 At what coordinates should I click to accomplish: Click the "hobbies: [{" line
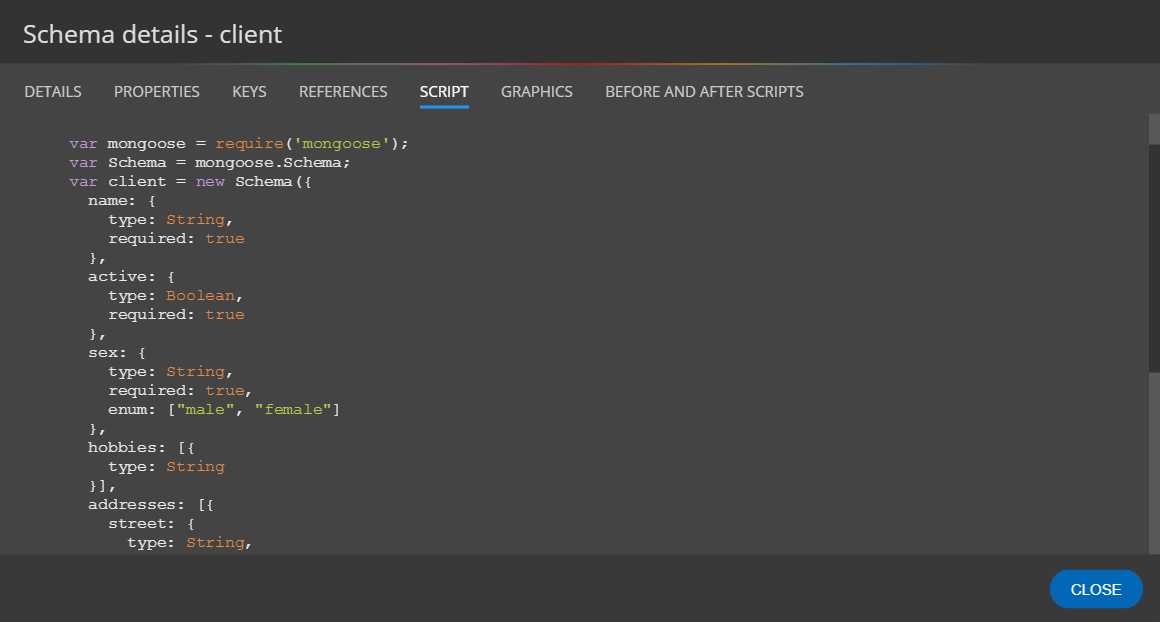pyautogui.click(x=141, y=447)
